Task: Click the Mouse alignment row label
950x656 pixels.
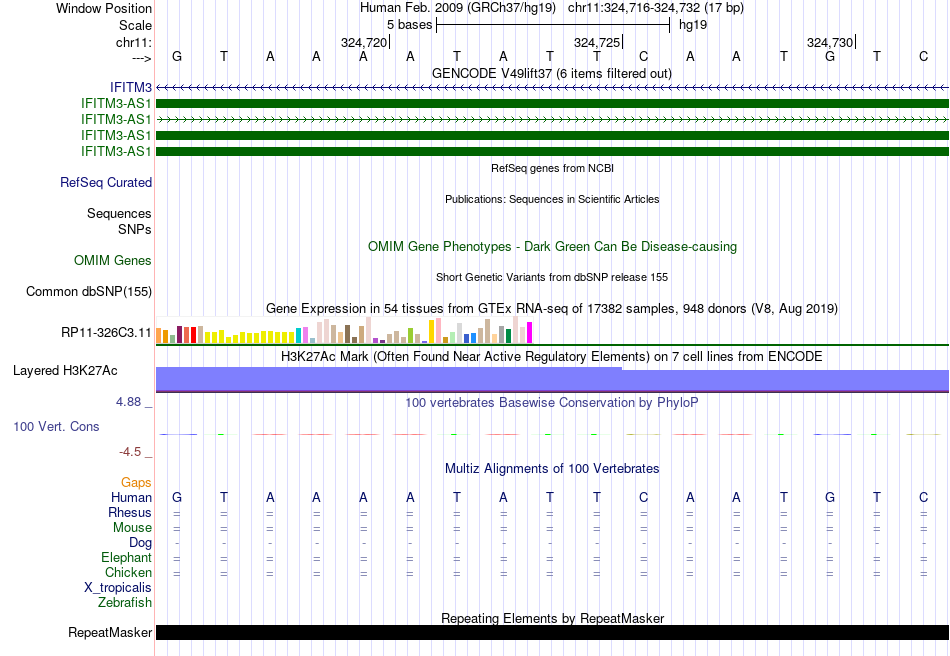Action: click(x=132, y=528)
